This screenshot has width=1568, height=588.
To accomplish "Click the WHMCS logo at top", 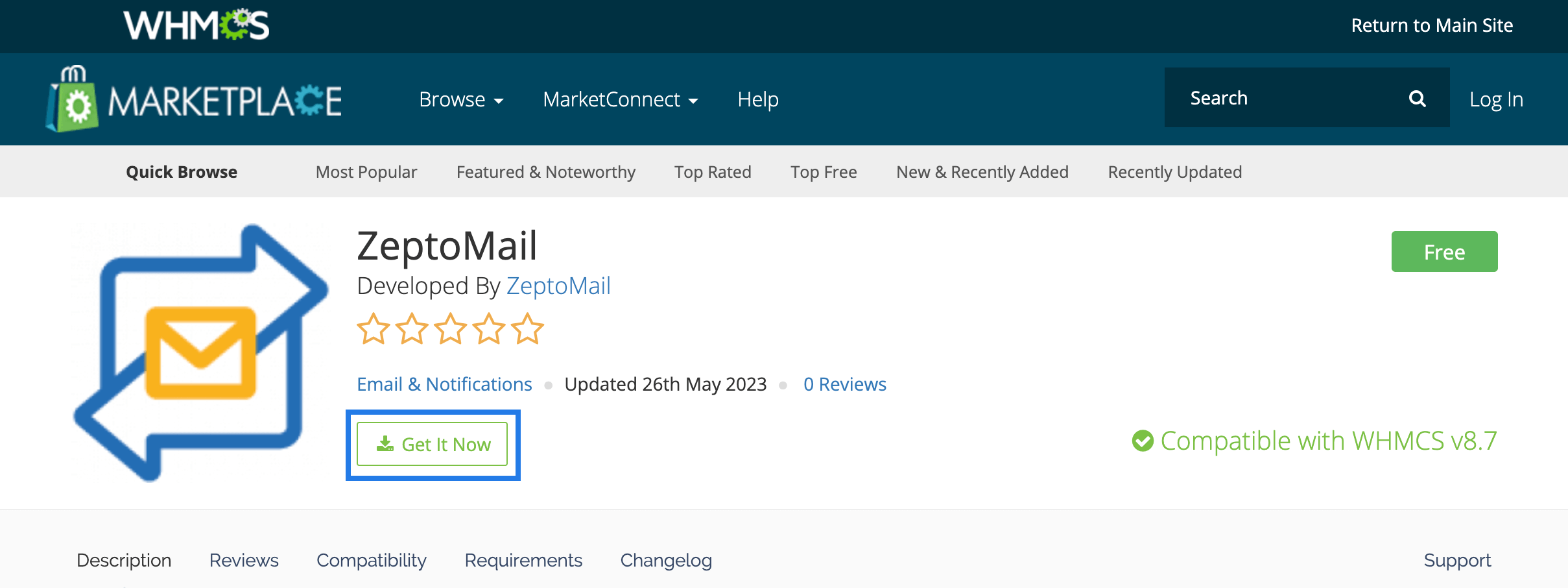I will click(196, 26).
